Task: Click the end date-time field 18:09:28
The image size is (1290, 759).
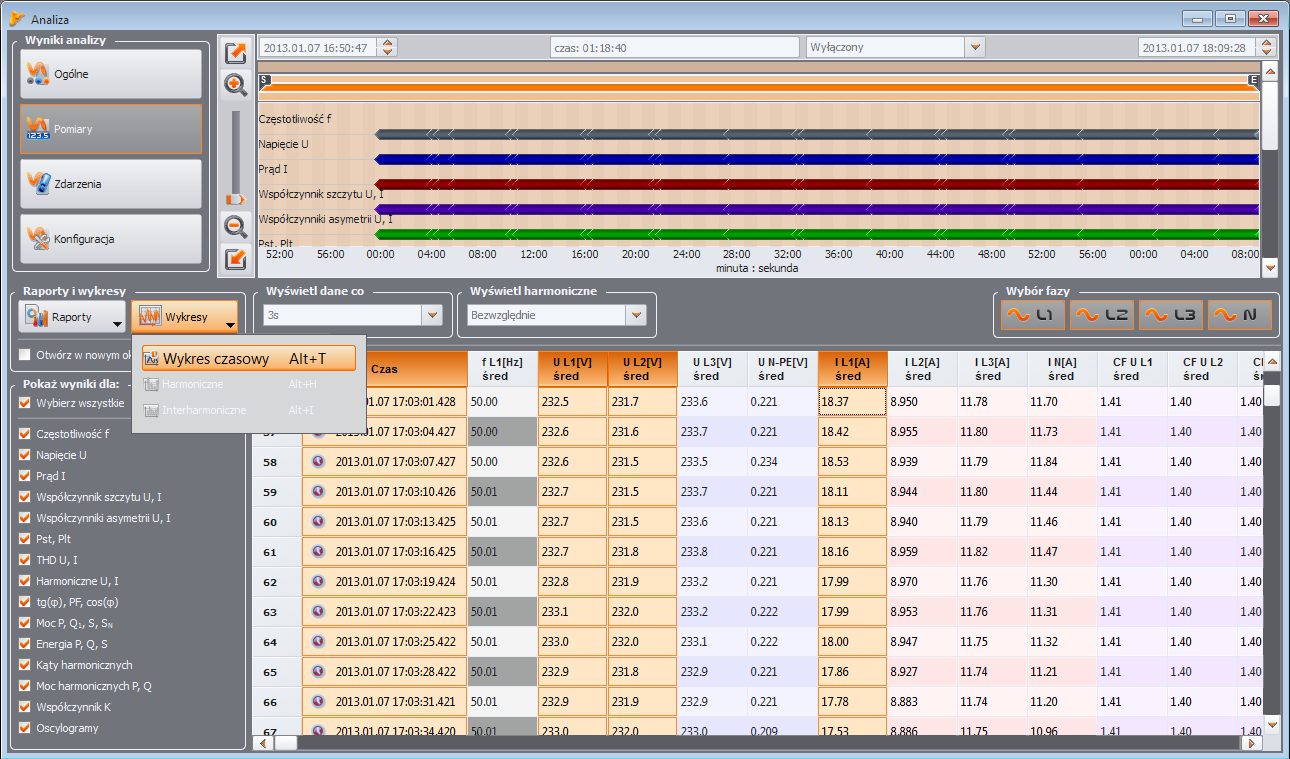Action: click(1199, 47)
